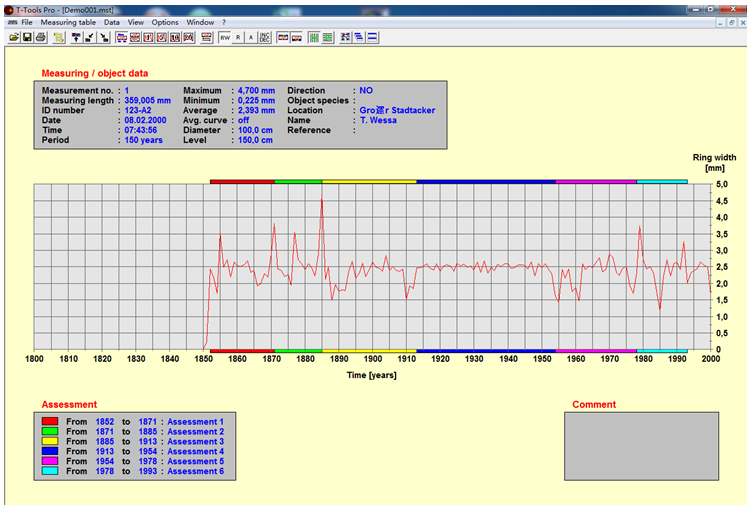Click the red Assessment 1 color swatch

pyautogui.click(x=50, y=421)
